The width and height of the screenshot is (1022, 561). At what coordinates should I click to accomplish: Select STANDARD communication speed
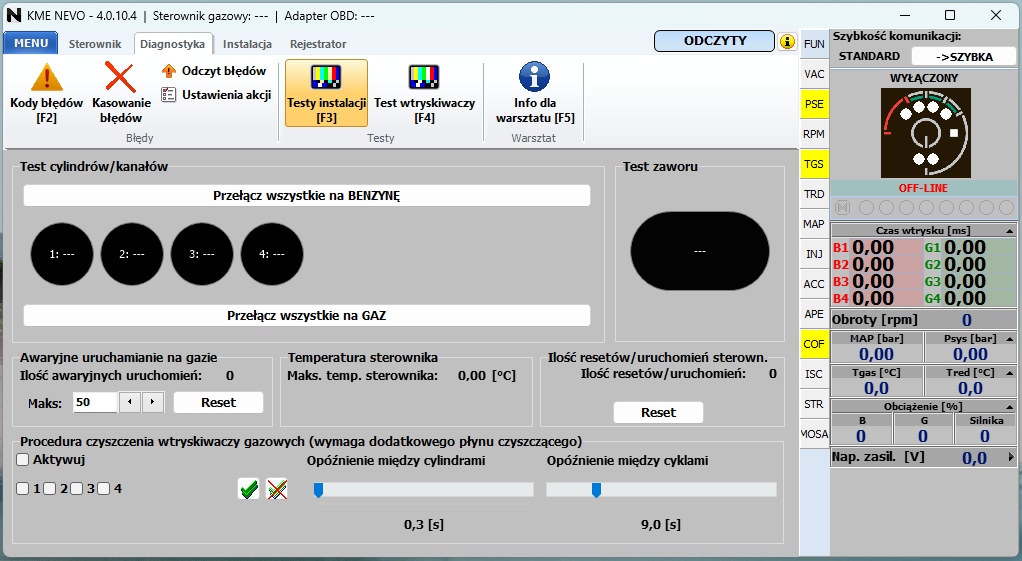pos(869,56)
